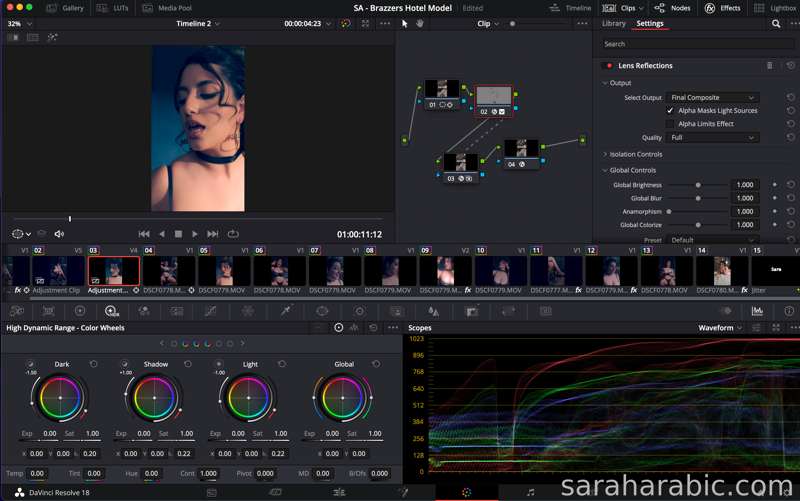Play the clip in reverse
The width and height of the screenshot is (800, 501).
coord(162,234)
